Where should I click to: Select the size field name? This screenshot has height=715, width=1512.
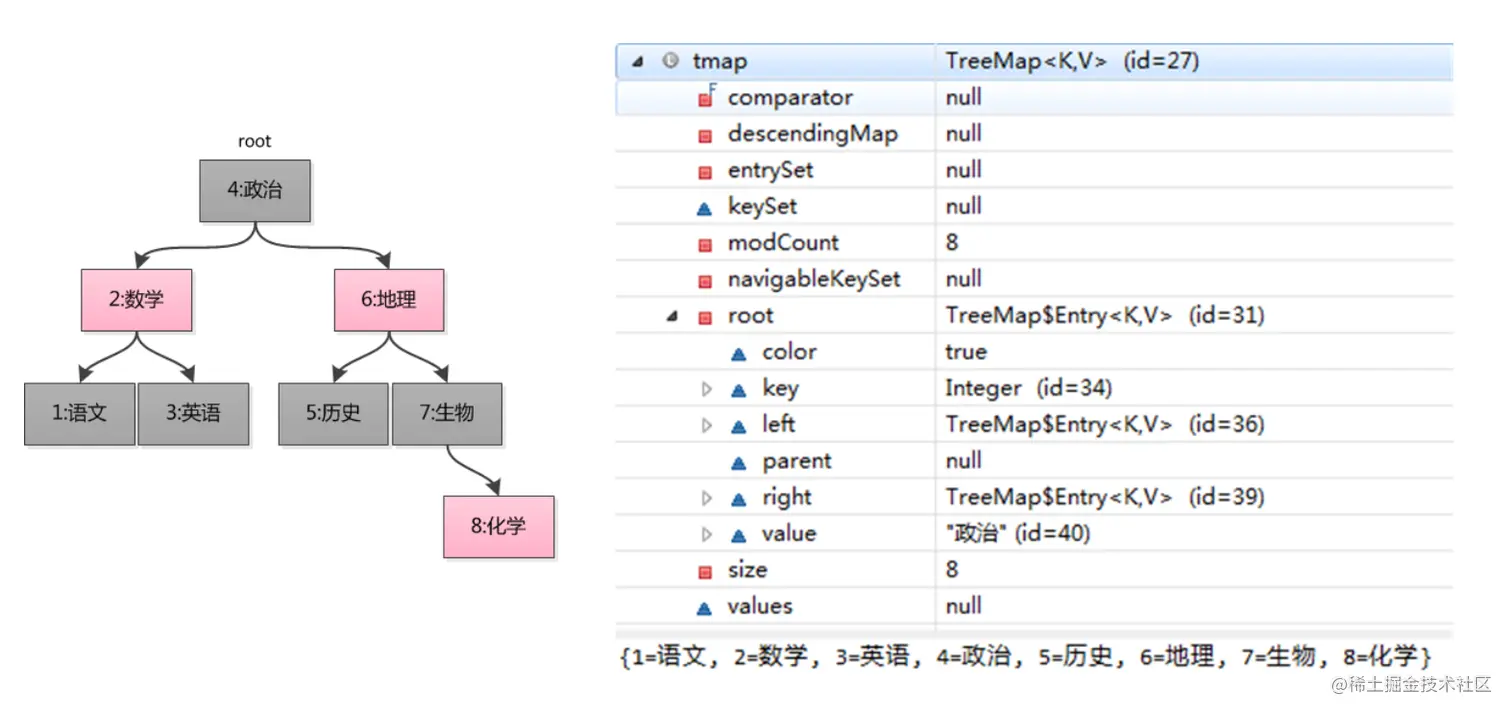pos(748,570)
